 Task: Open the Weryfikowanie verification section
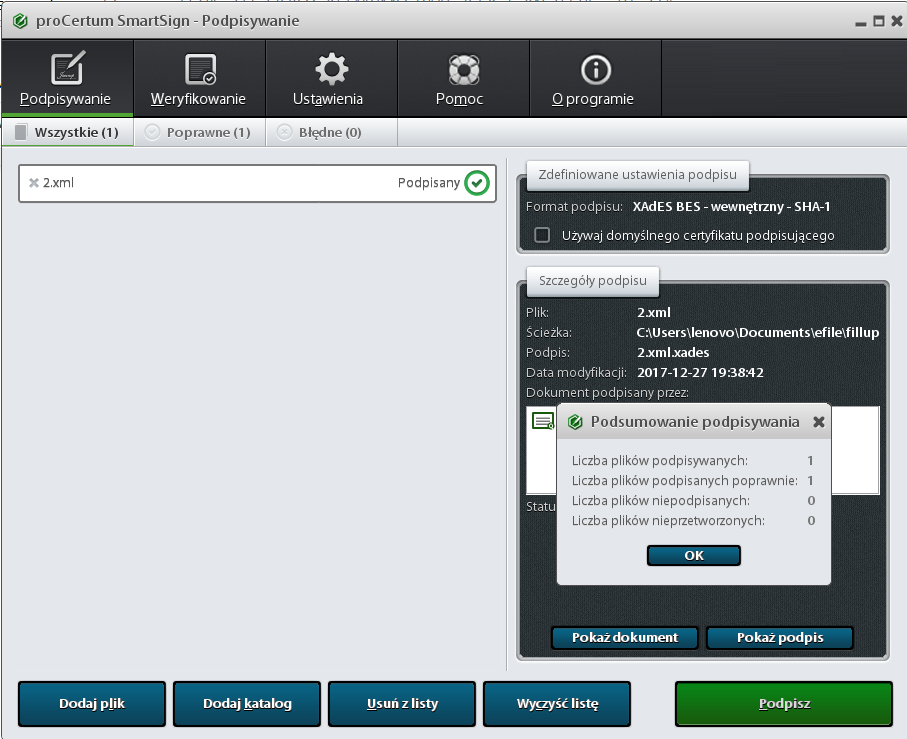pos(200,79)
